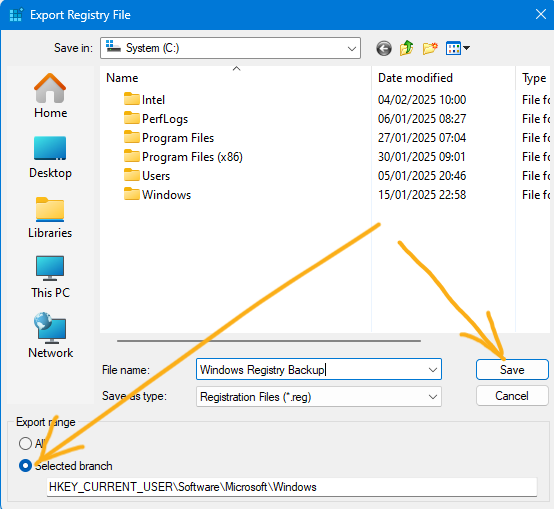Select the PerfLogs folder icon
The width and height of the screenshot is (554, 509).
pos(132,118)
